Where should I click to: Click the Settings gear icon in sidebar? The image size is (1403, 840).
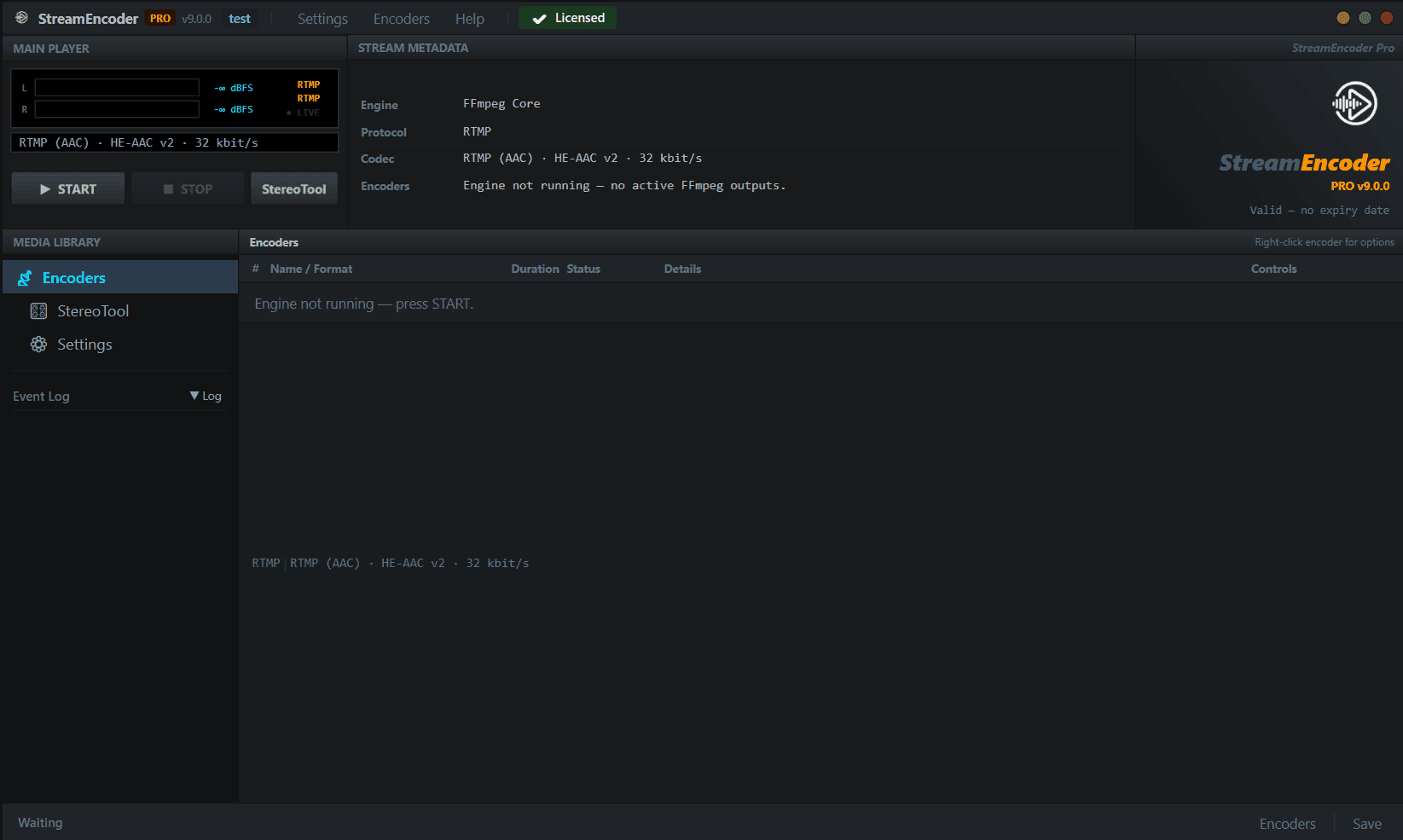click(38, 345)
